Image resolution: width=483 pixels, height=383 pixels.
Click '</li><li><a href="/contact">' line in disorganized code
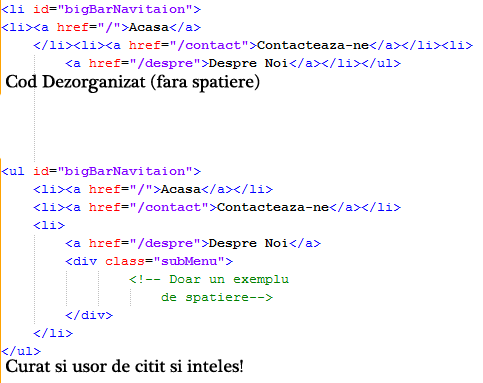253,45
